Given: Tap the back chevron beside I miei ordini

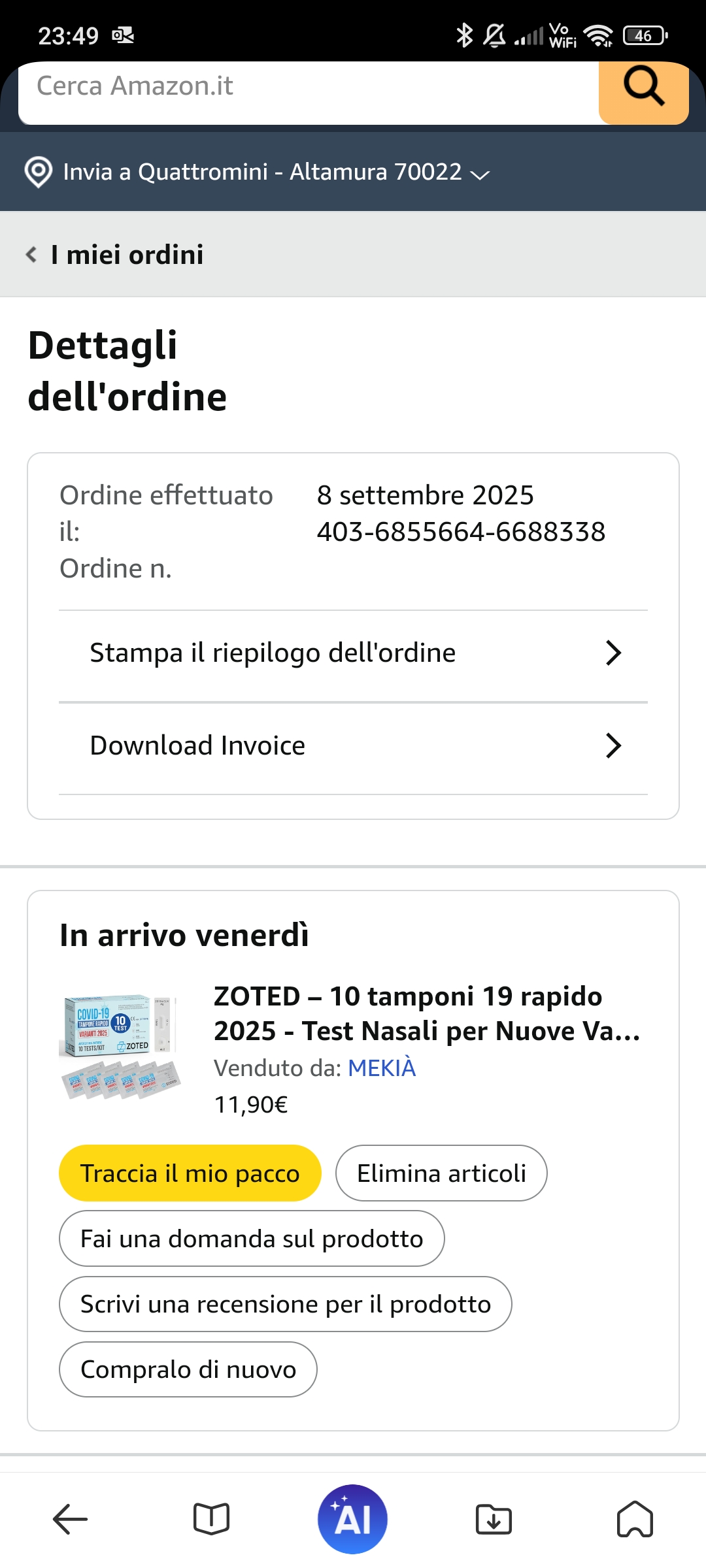Looking at the screenshot, I should click(31, 254).
